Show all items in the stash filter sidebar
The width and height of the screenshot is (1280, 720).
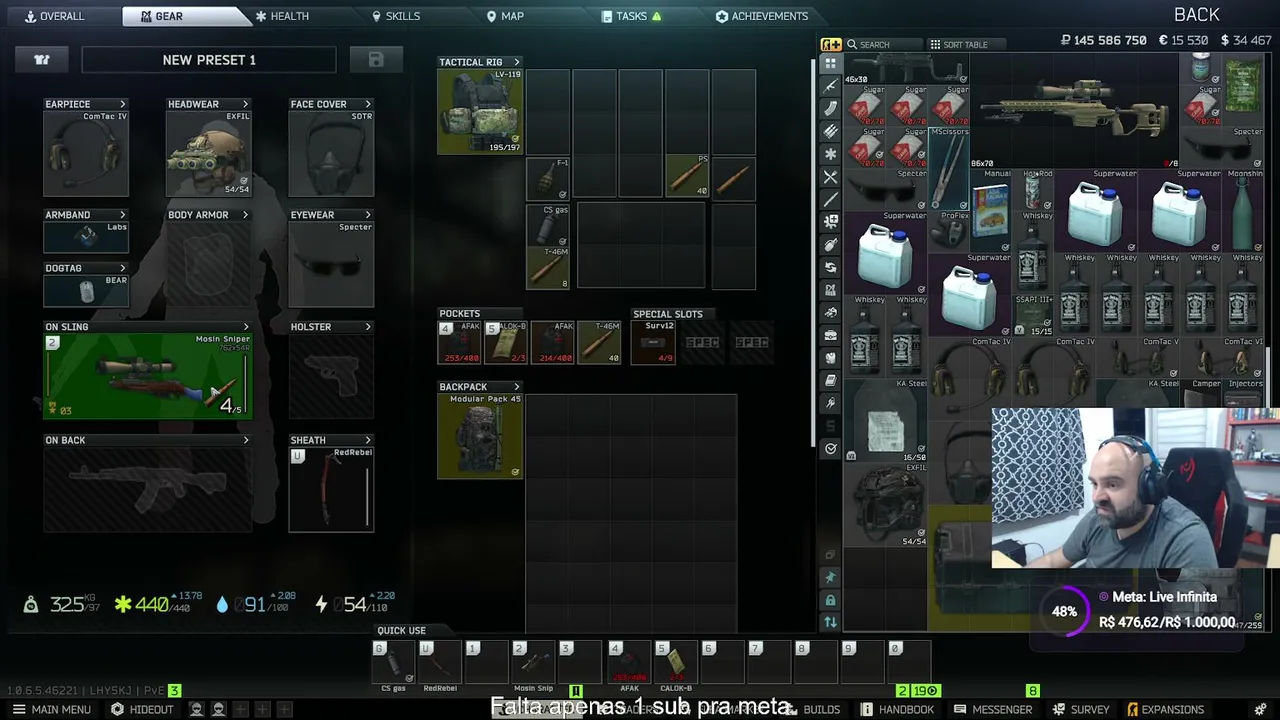point(830,63)
